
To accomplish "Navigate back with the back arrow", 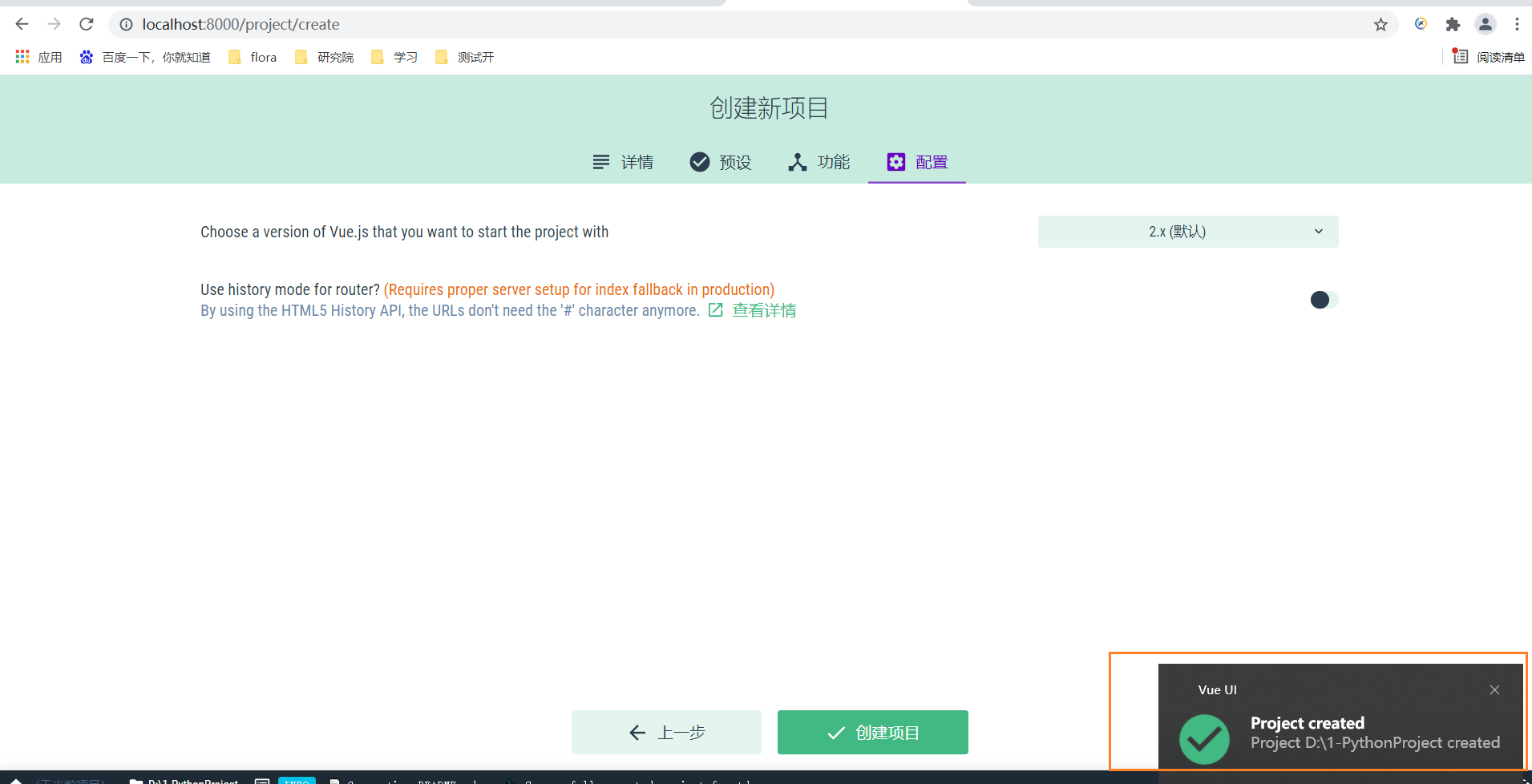I will (x=22, y=24).
